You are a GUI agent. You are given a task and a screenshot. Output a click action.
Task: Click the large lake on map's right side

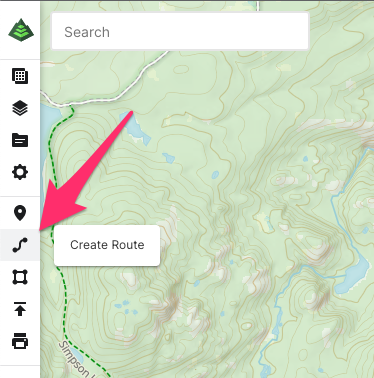coord(353,274)
